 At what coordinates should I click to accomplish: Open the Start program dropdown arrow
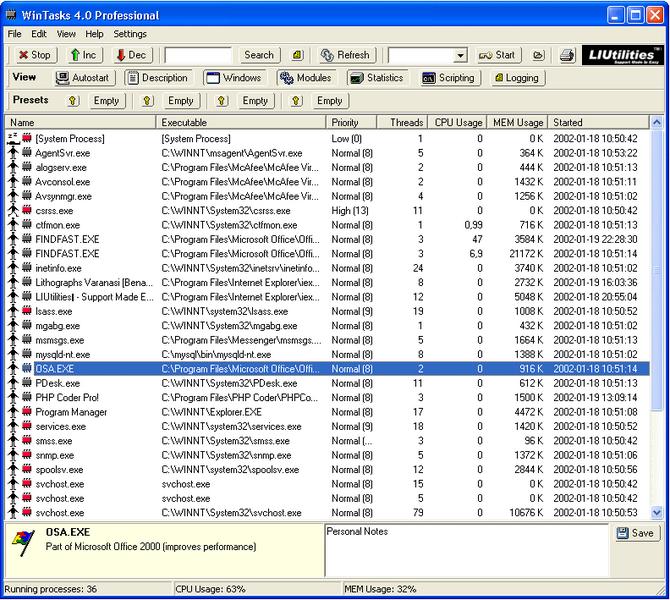[x=460, y=56]
